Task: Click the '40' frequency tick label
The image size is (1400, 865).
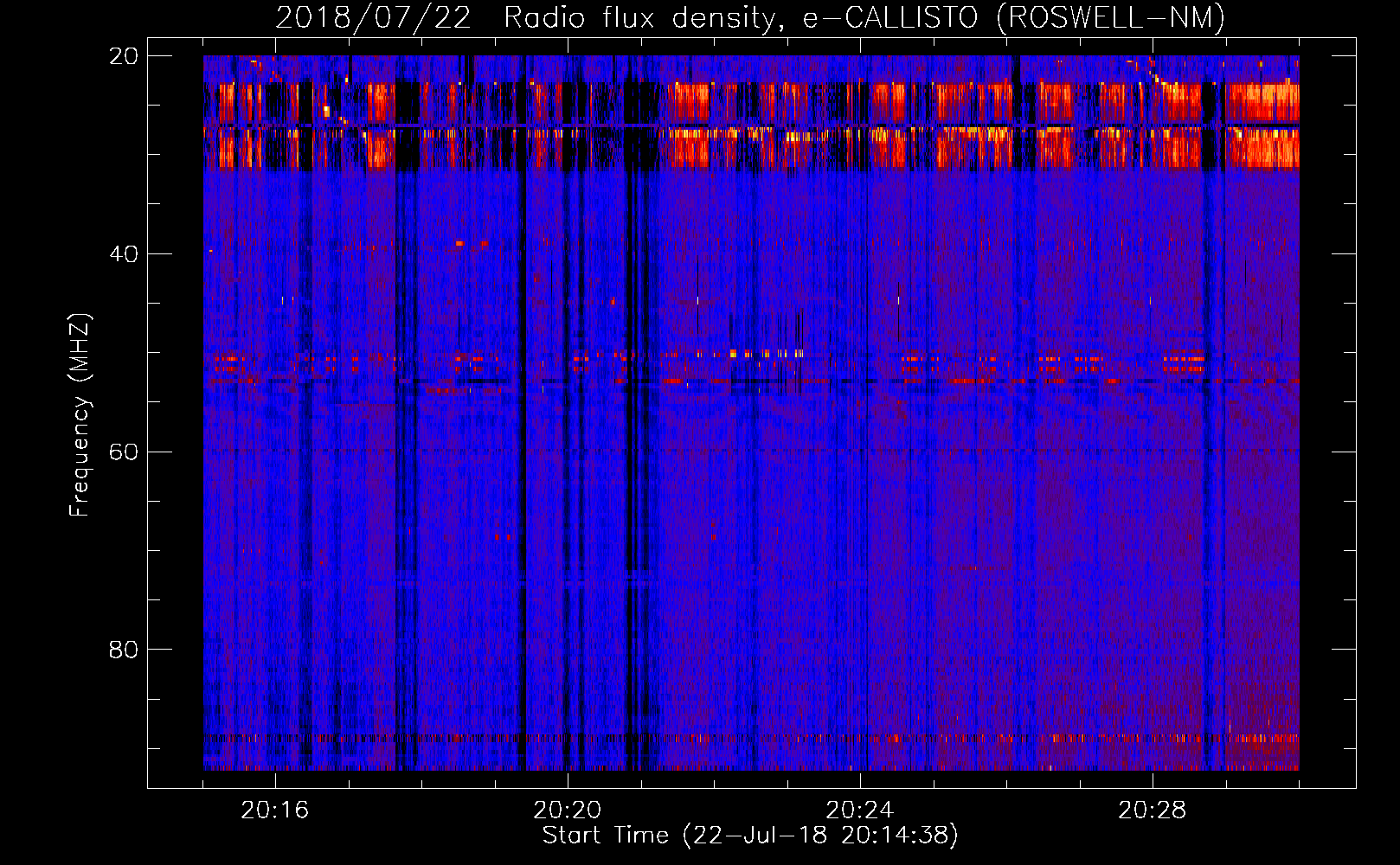Action: tap(123, 254)
